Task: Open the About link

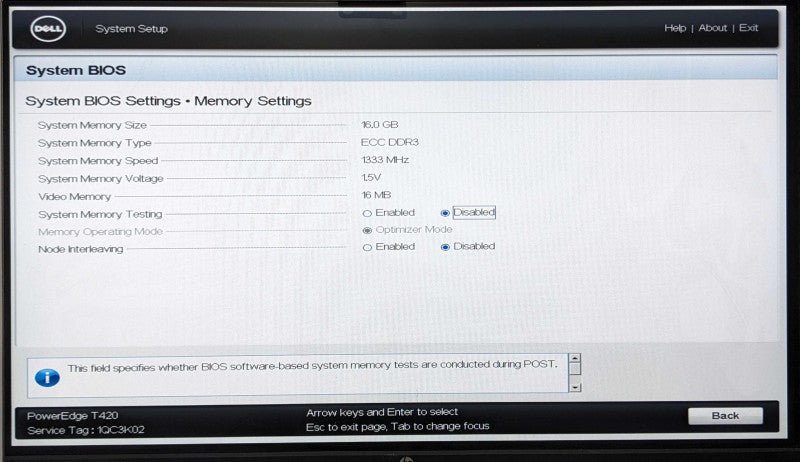Action: point(713,28)
